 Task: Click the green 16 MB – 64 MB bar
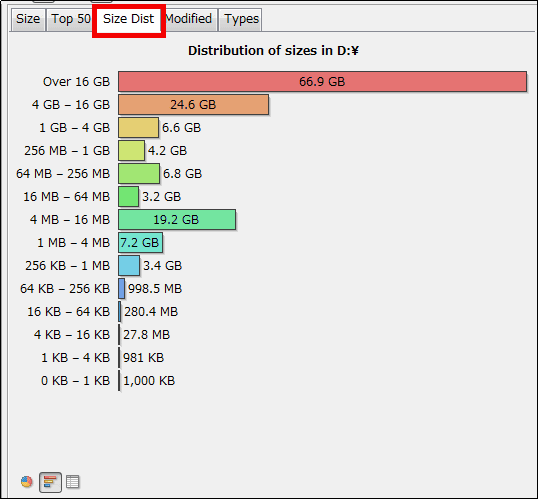pos(129,197)
